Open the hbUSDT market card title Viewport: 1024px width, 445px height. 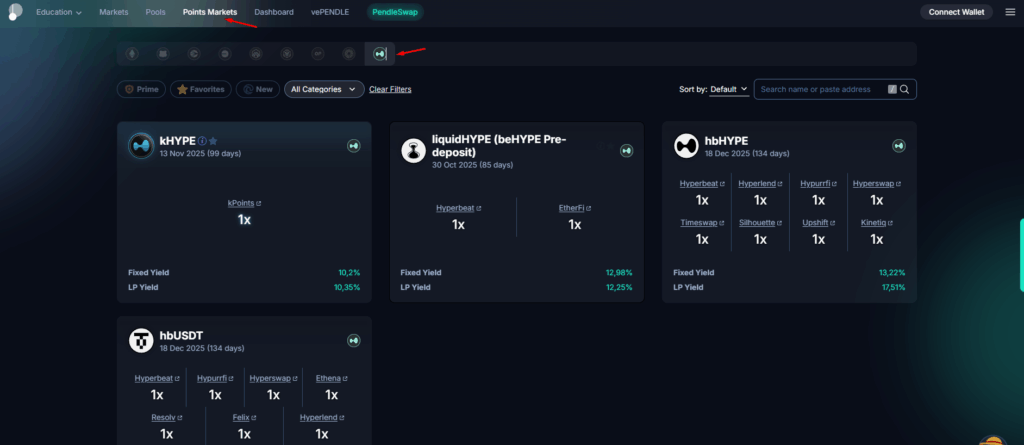coord(182,336)
